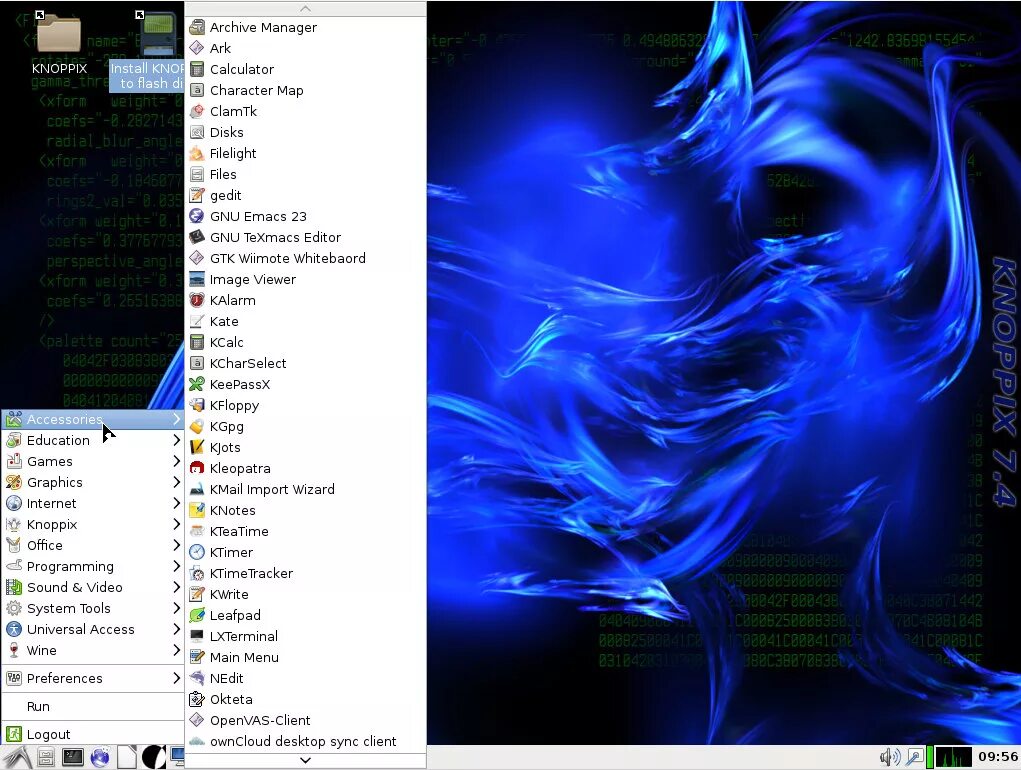Expand the Sound & Video submenu
Image resolution: width=1021 pixels, height=770 pixels.
(93, 587)
